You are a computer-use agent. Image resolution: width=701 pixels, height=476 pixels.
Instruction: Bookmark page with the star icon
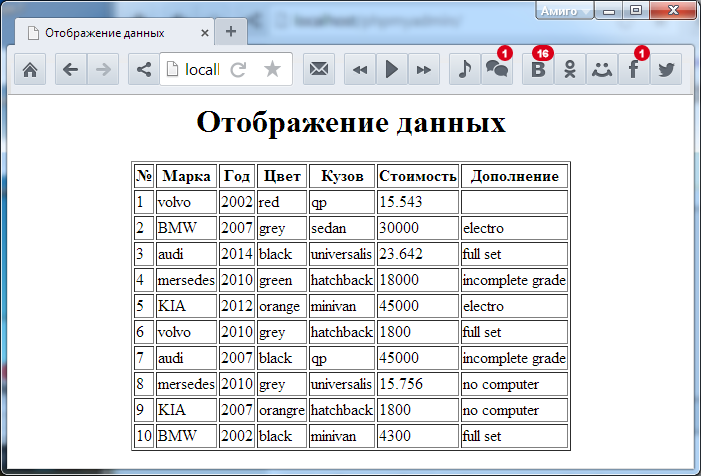coord(272,70)
